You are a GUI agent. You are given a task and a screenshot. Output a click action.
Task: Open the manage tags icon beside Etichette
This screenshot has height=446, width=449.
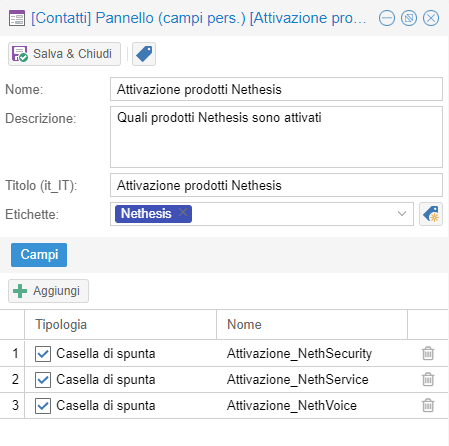pos(431,214)
